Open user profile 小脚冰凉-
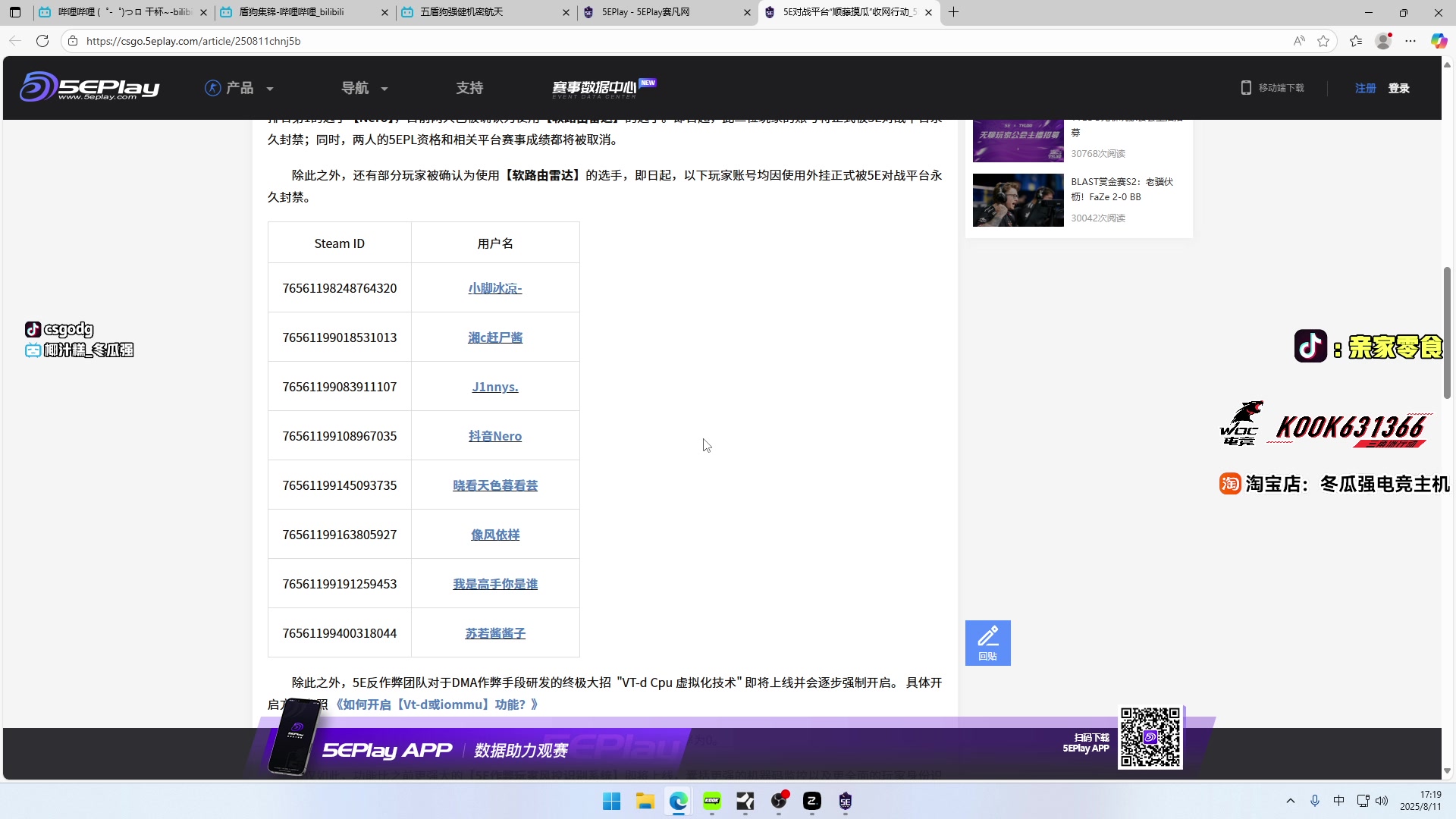This screenshot has height=819, width=1456. [x=495, y=288]
